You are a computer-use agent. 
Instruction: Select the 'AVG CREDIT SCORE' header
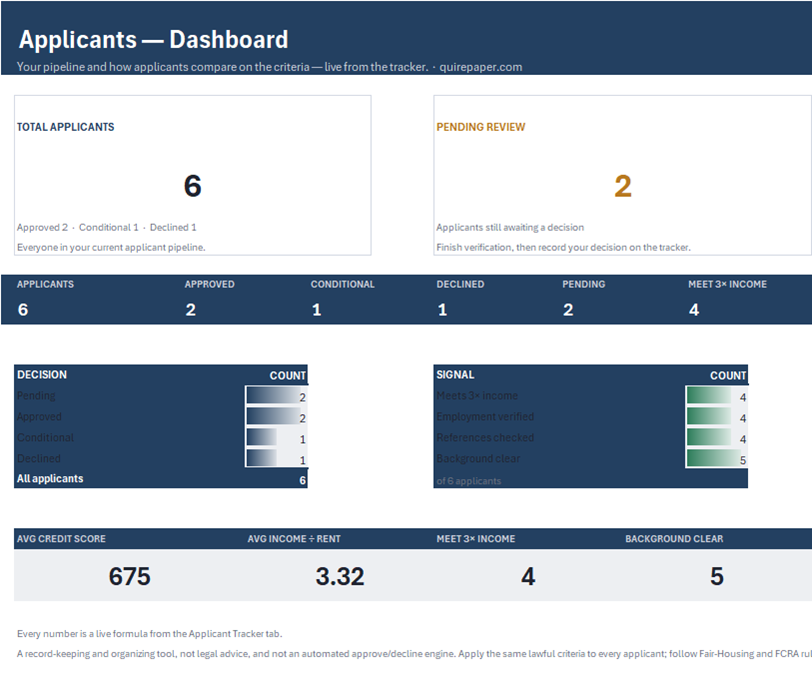click(61, 539)
